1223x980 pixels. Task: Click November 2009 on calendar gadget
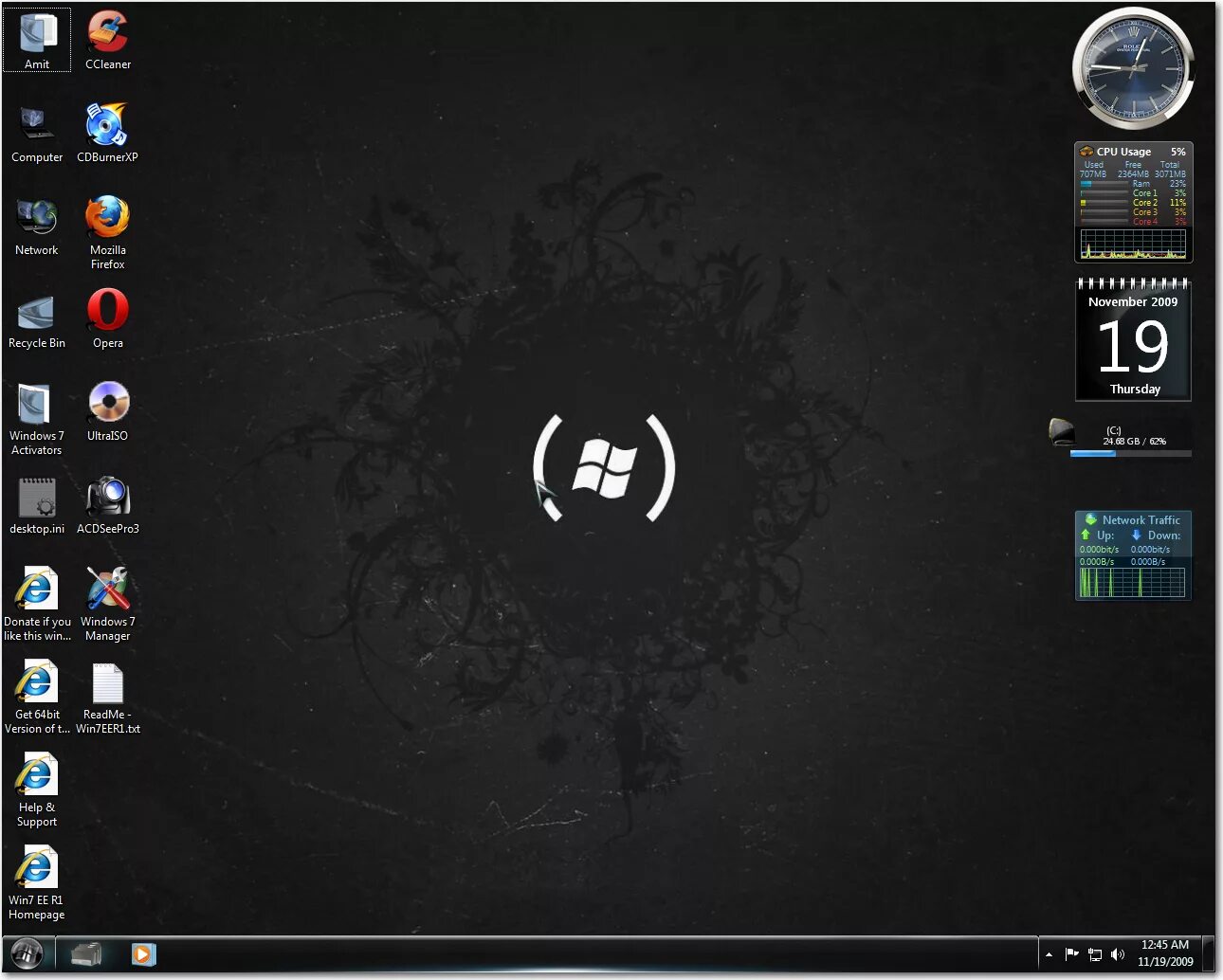(x=1133, y=301)
